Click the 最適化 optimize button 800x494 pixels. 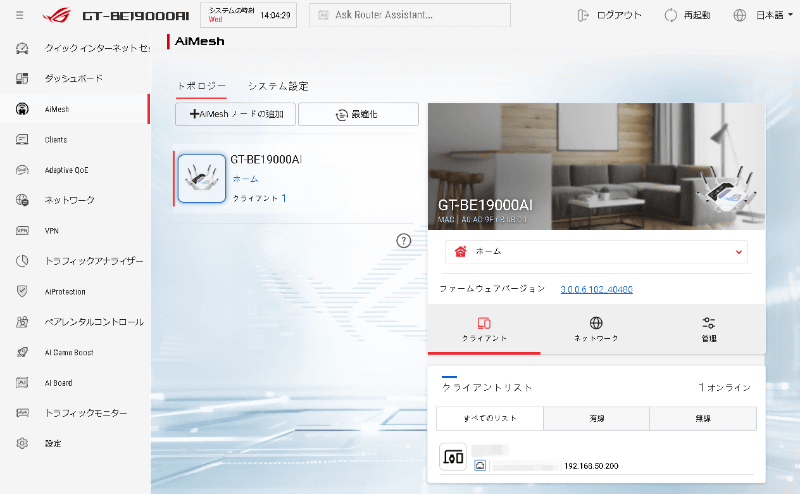coord(358,114)
